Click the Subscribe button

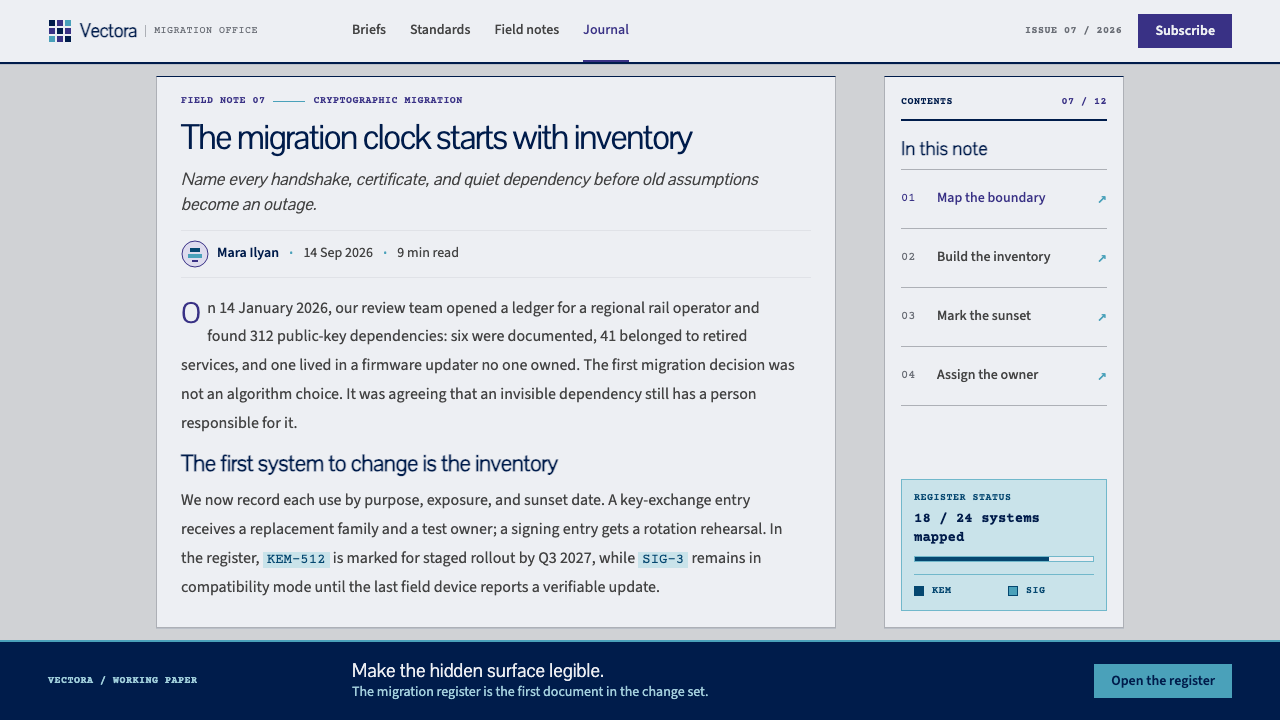1185,31
